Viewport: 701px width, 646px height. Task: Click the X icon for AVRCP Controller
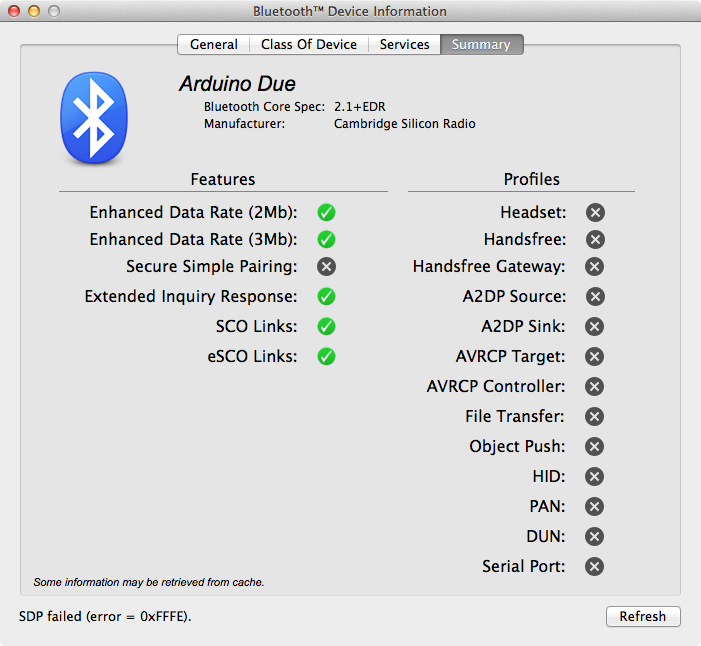[x=595, y=386]
